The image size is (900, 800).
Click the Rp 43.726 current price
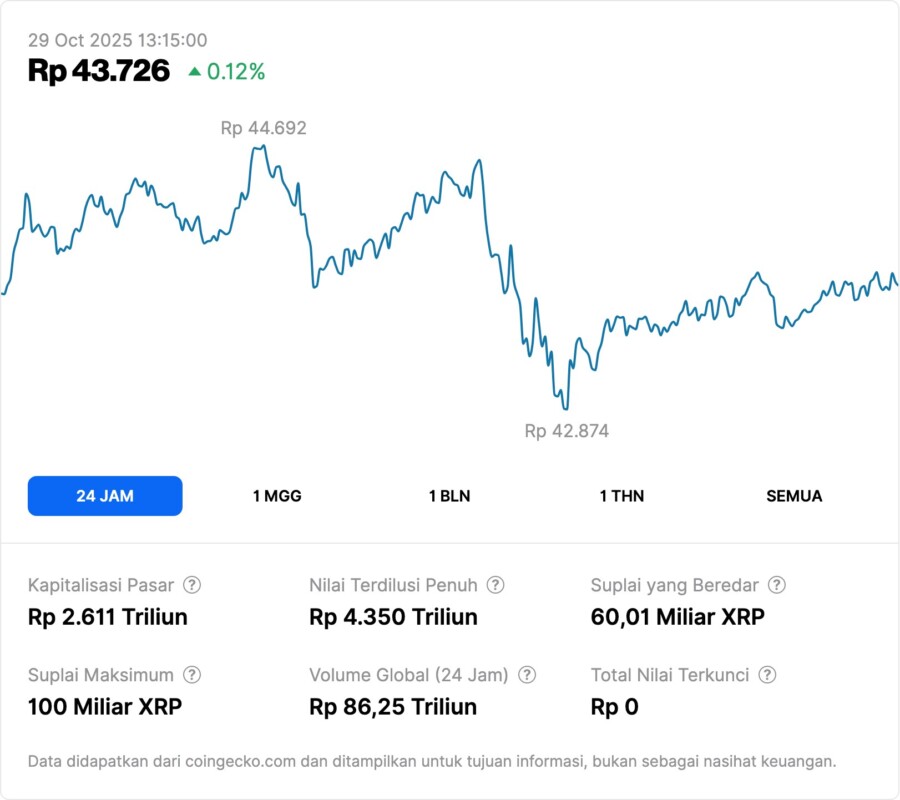pos(99,71)
